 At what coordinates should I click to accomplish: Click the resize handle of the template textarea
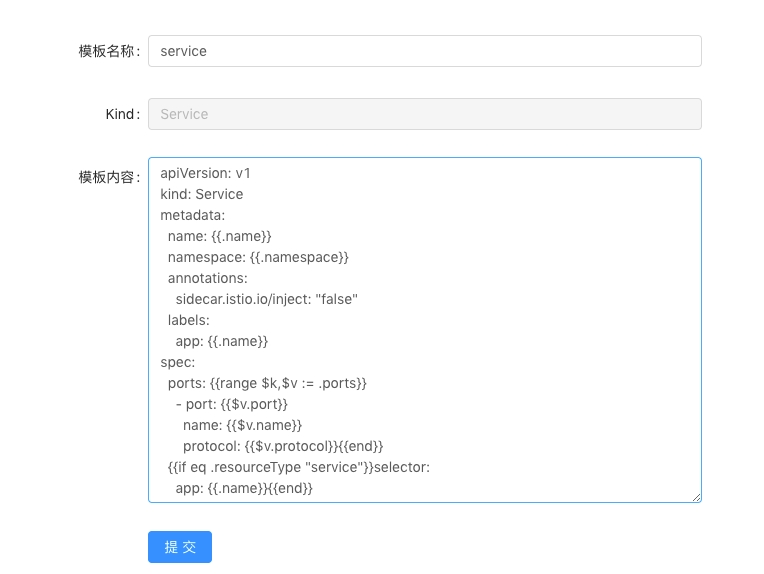click(695, 496)
